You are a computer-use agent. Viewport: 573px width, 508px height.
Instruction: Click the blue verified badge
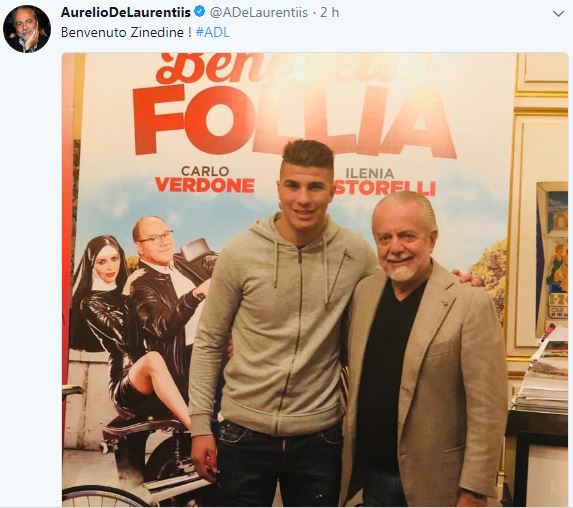click(x=199, y=12)
